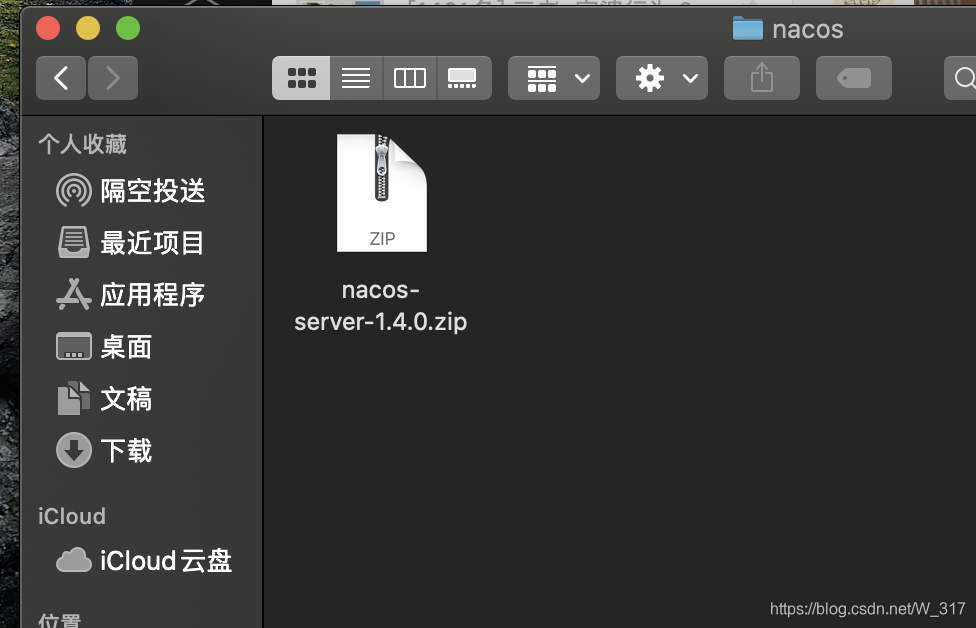Click the nacos window title text
The image size is (976, 628).
[807, 29]
